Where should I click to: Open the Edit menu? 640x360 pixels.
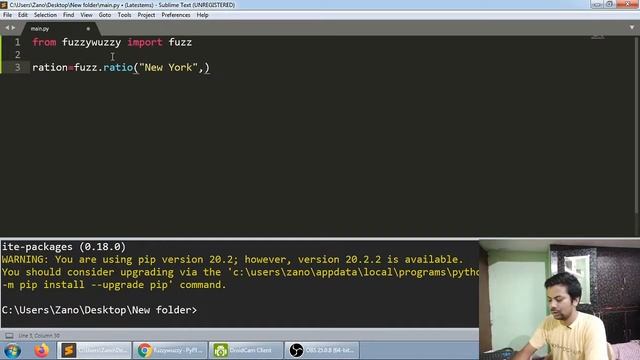click(x=22, y=15)
